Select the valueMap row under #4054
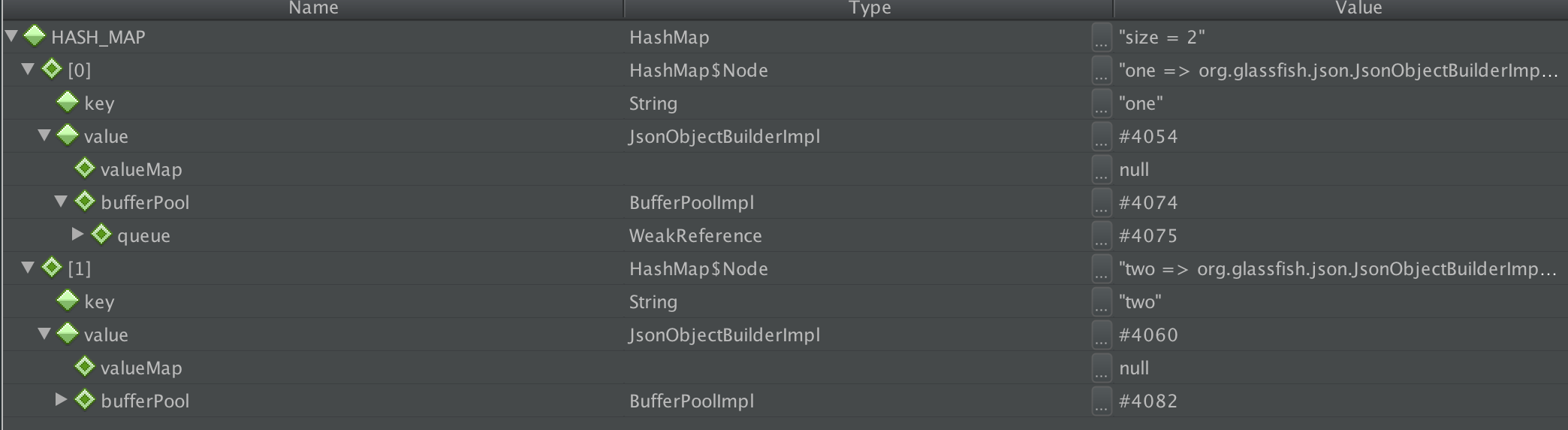Viewport: 1568px width, 430px height. click(x=141, y=169)
